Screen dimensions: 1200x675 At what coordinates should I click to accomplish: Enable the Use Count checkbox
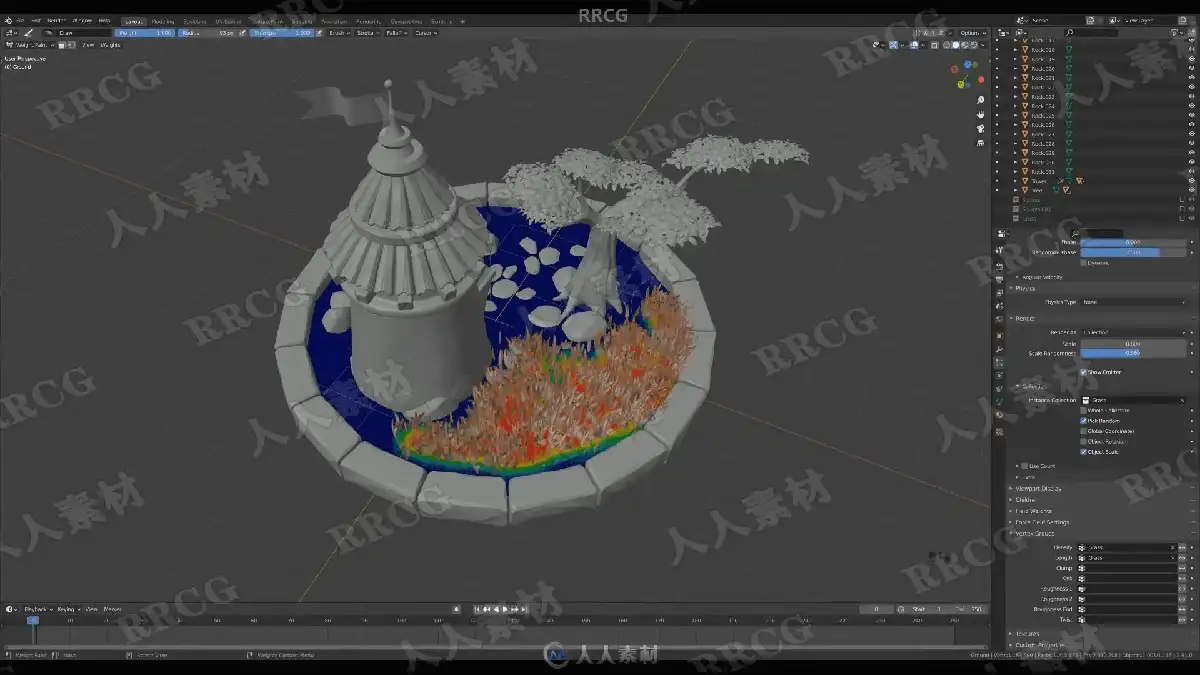point(1023,466)
